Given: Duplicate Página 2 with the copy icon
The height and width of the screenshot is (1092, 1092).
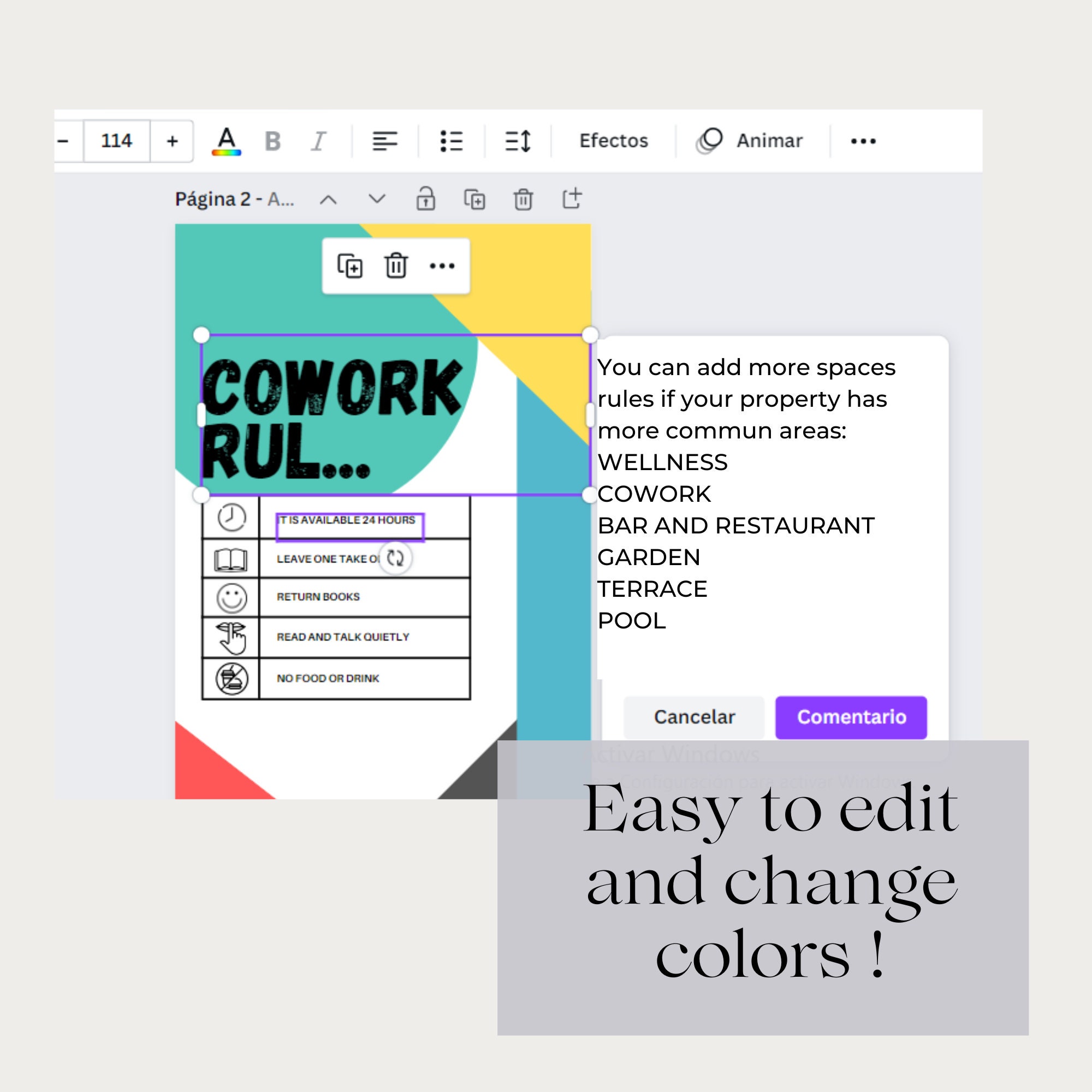Looking at the screenshot, I should point(476,199).
